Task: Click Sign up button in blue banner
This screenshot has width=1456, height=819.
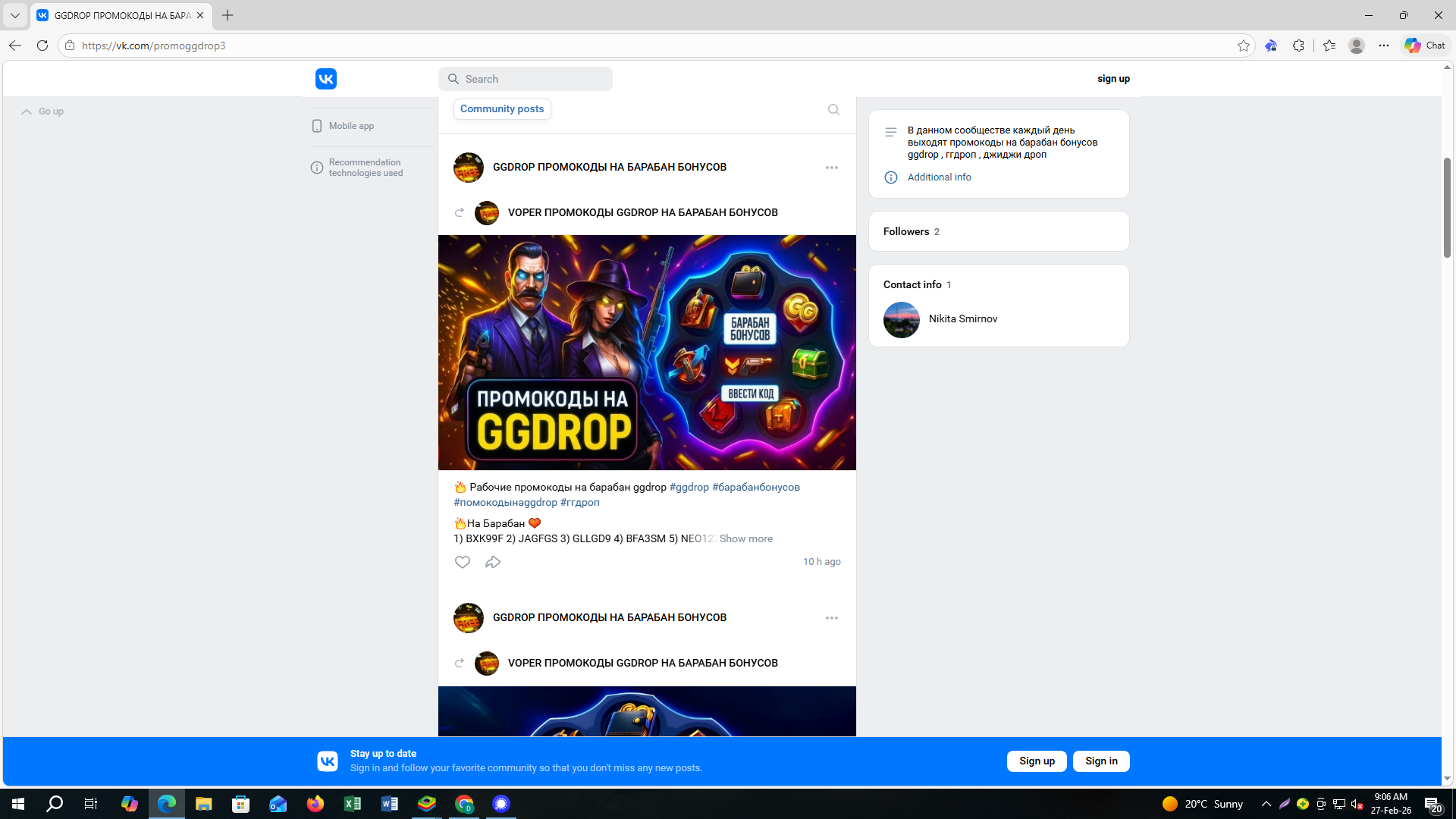Action: tap(1037, 761)
